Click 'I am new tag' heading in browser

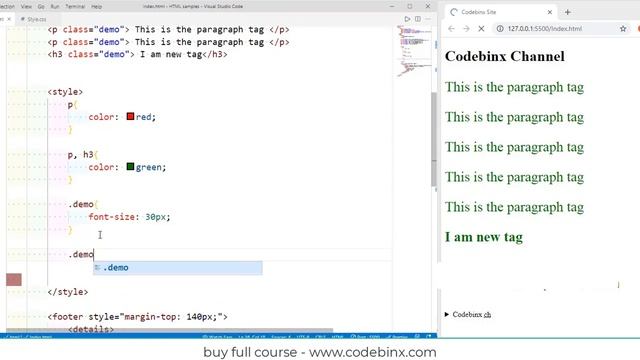(x=484, y=237)
